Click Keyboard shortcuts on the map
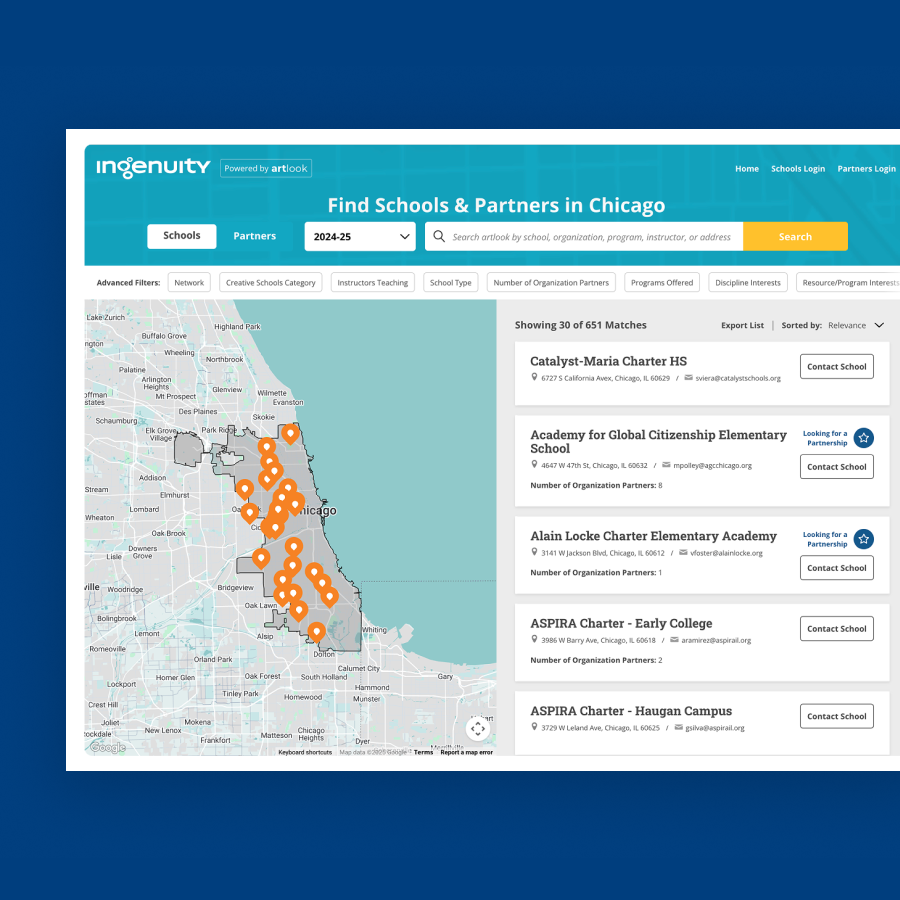The image size is (900, 900). click(x=305, y=752)
